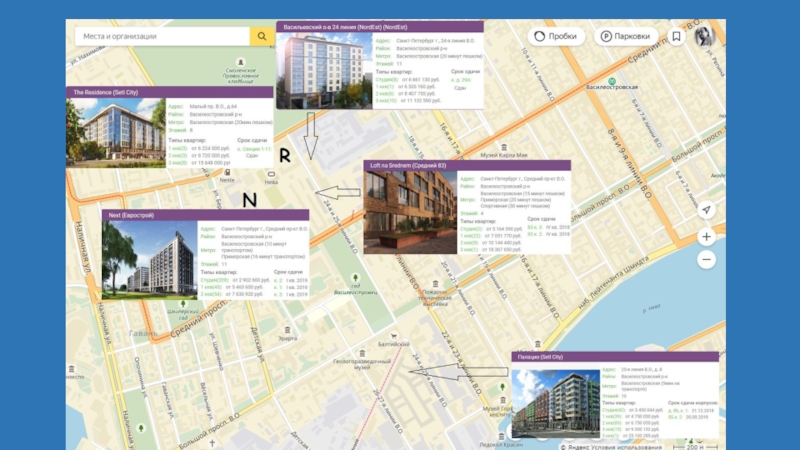The width and height of the screenshot is (800, 450).
Task: Click the сад Василеостровец tree icon
Action: coord(355,278)
